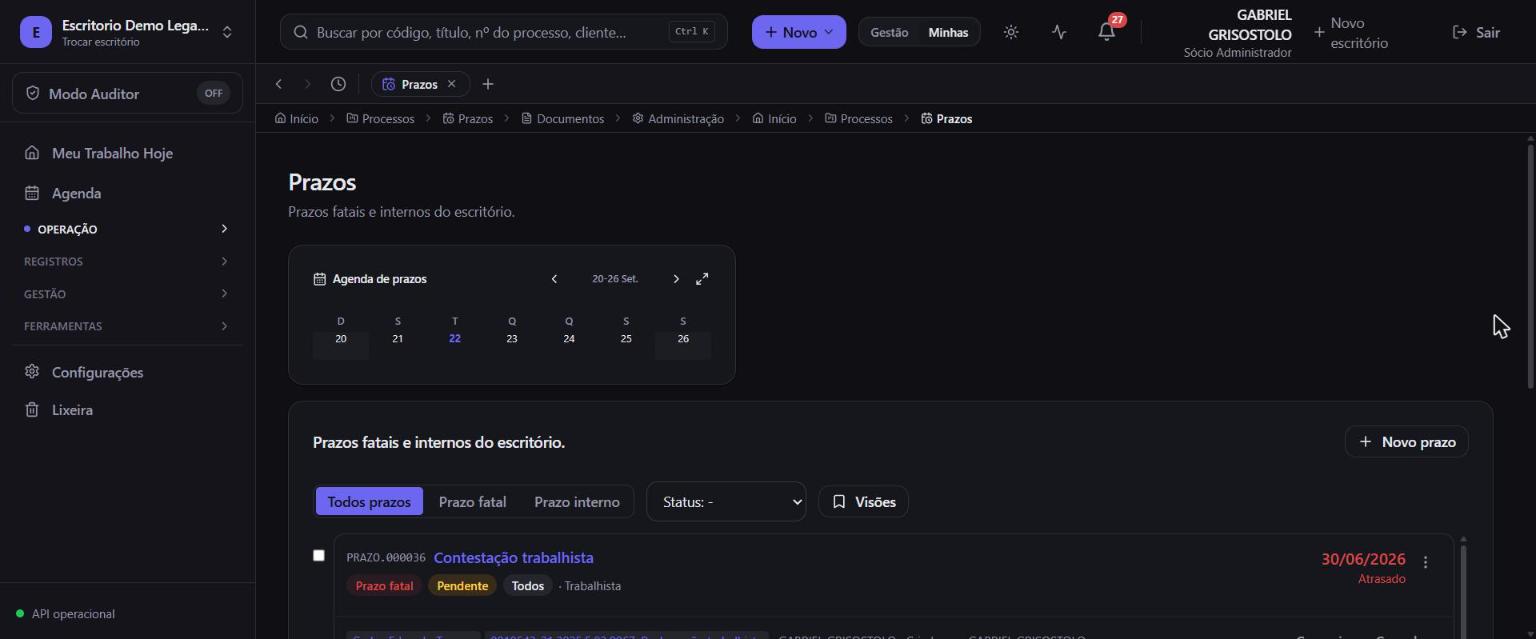
Task: Open the Status filter dropdown
Action: [726, 501]
